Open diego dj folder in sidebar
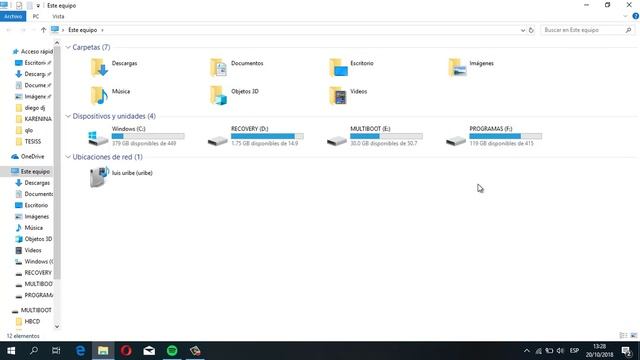The width and height of the screenshot is (640, 360). click(x=30, y=108)
